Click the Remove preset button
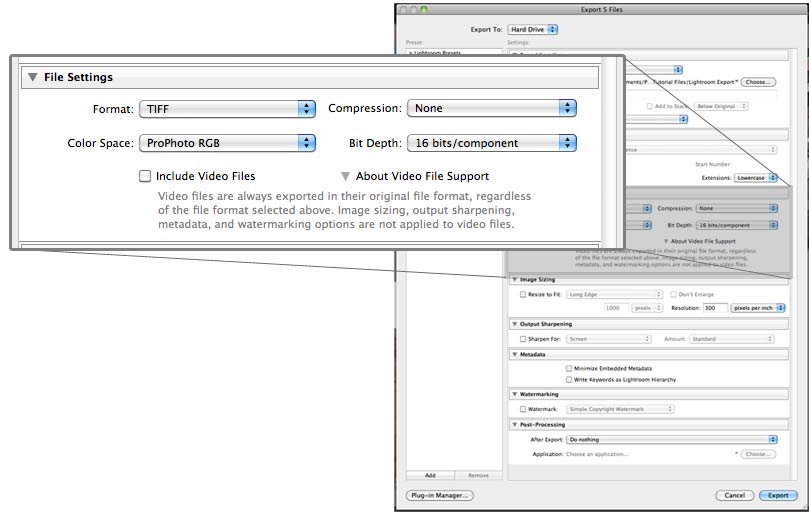The image size is (809, 516). (x=478, y=475)
